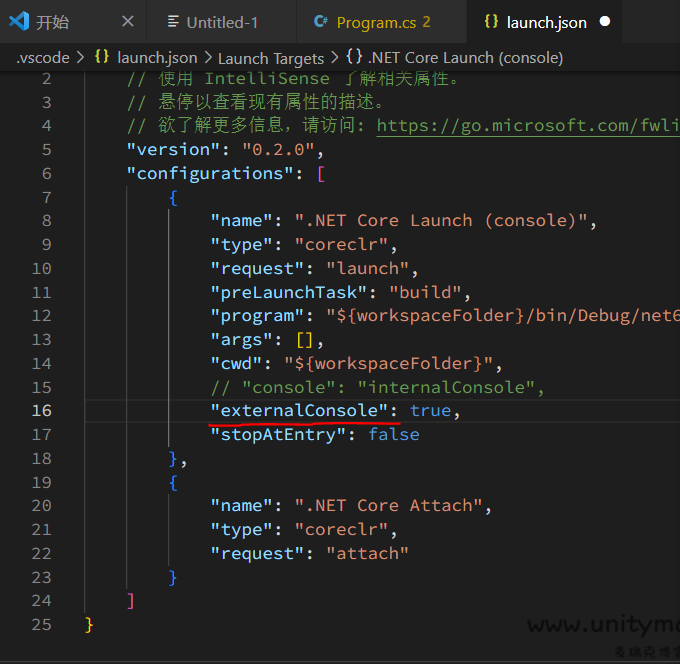Click the false value of stopAtEntry
Viewport: 680px width, 664px height.
[x=394, y=435]
